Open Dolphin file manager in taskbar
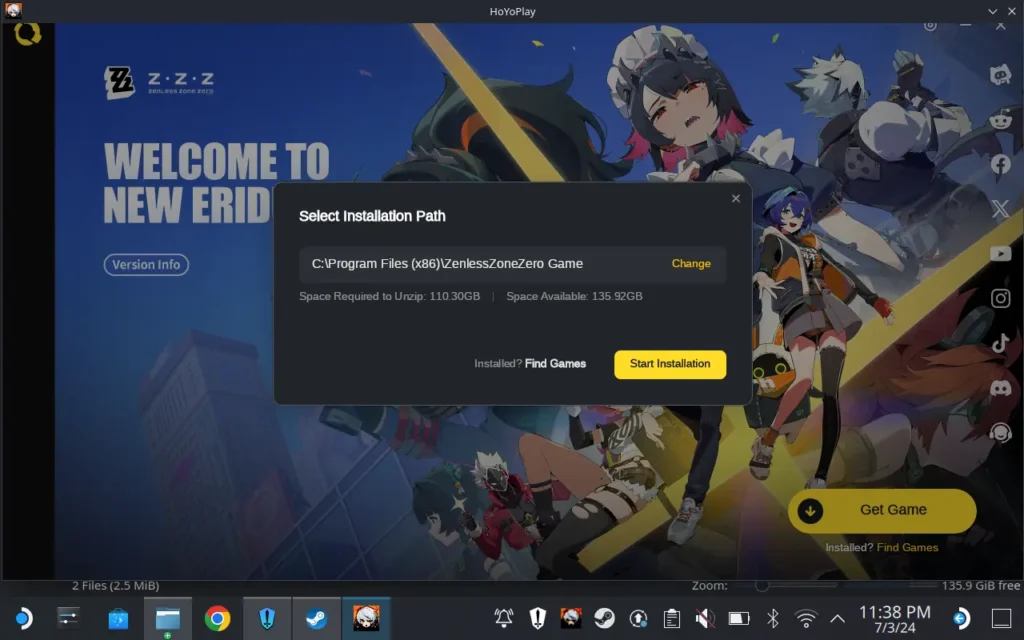1024x640 pixels. pyautogui.click(x=168, y=618)
